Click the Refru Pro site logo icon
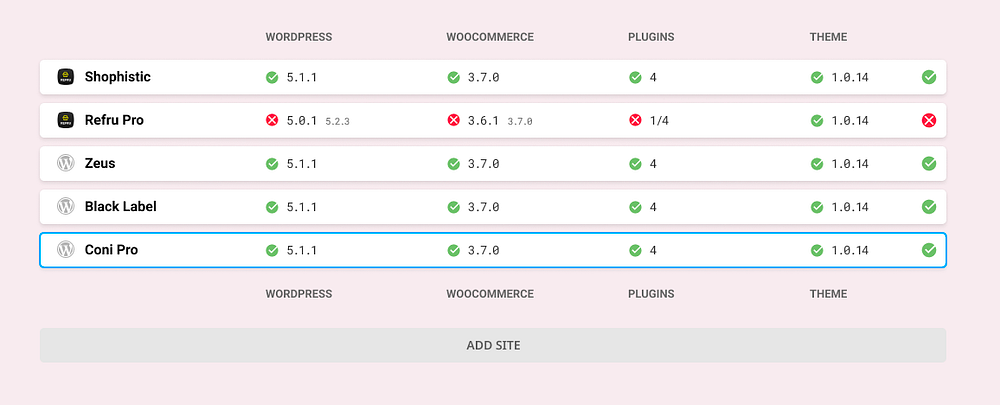Screen dimensions: 1000x405 (x=66, y=120)
